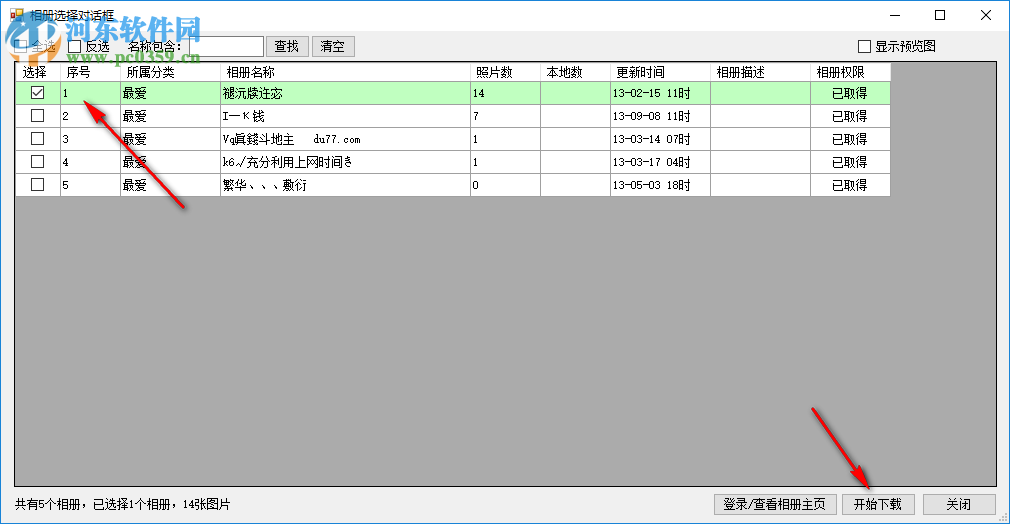The height and width of the screenshot is (524, 1010).
Task: Click the 查找 button
Action: point(287,46)
